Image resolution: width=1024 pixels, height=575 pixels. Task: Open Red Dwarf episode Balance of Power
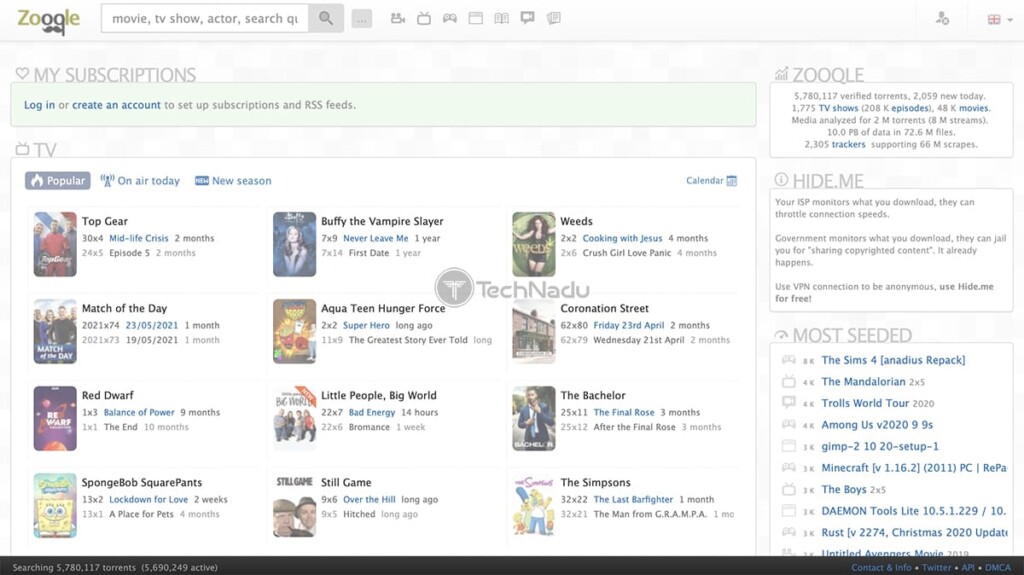[x=139, y=412]
